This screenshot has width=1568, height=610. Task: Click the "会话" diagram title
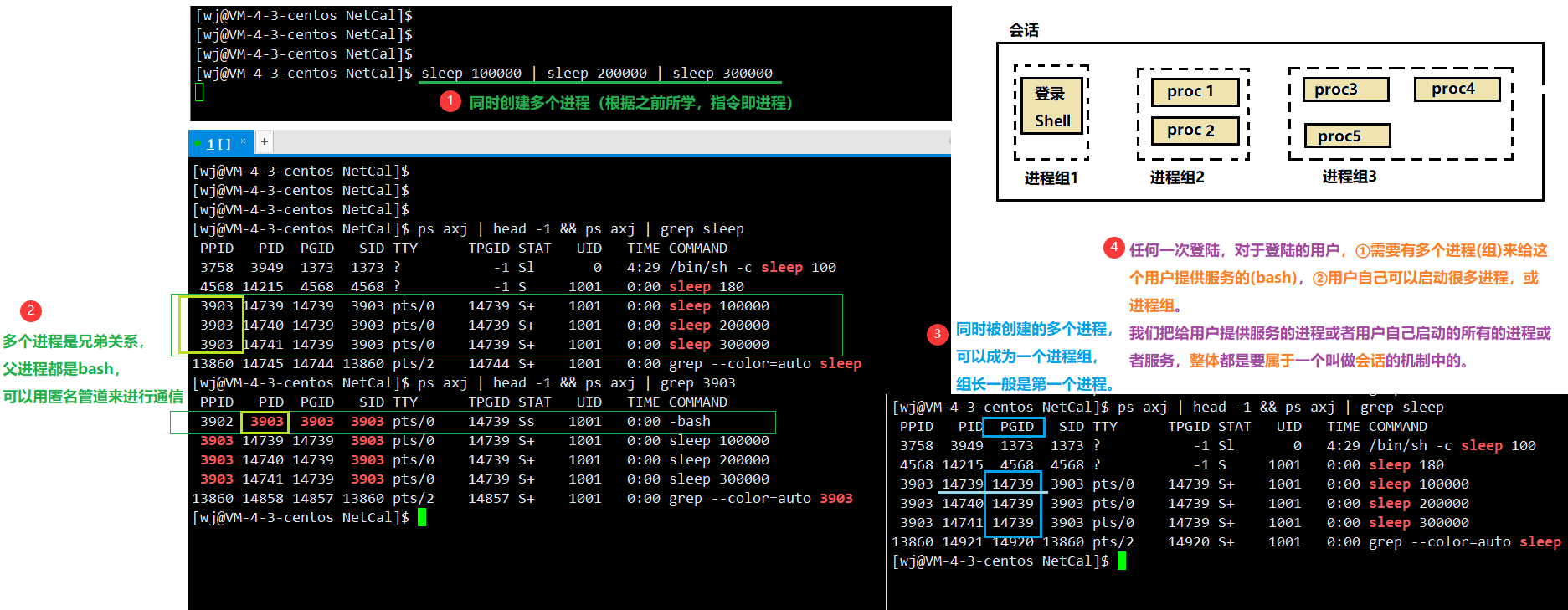click(1024, 30)
